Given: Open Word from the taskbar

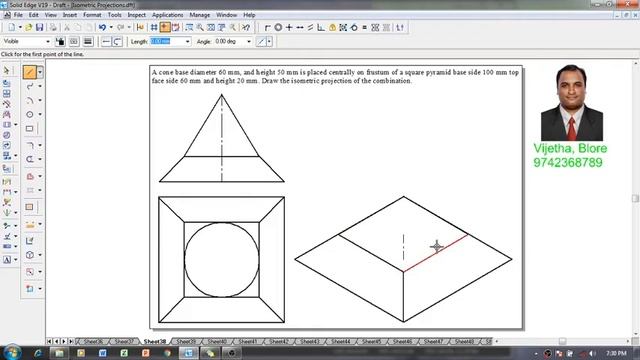Looking at the screenshot, I should (102, 353).
